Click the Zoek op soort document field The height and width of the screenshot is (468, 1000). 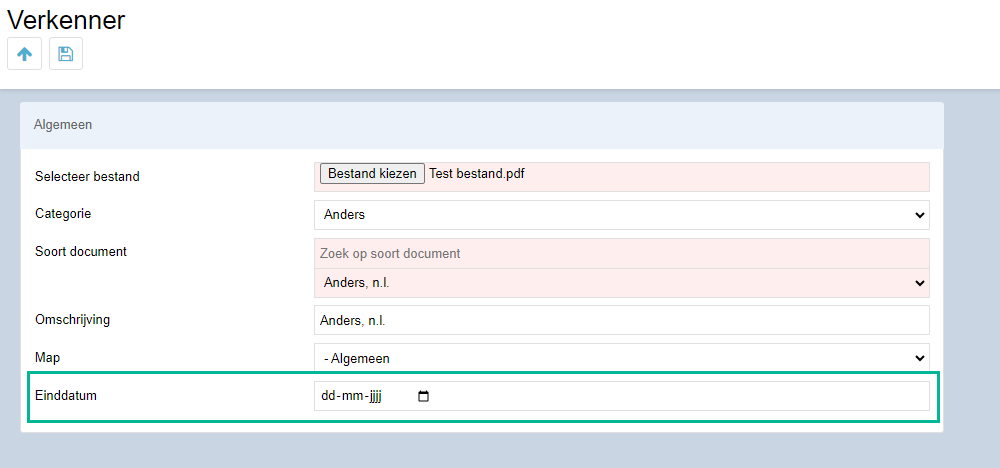pos(622,253)
